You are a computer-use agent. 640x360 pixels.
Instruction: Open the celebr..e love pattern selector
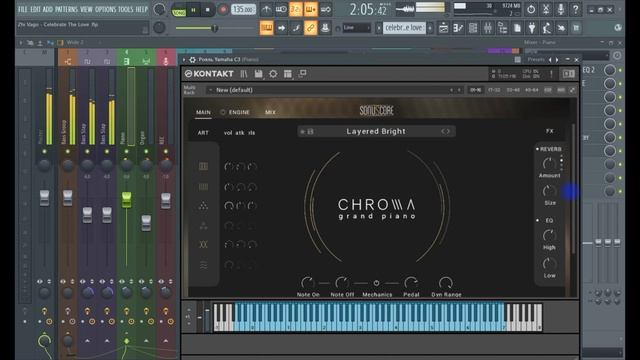[x=404, y=28]
